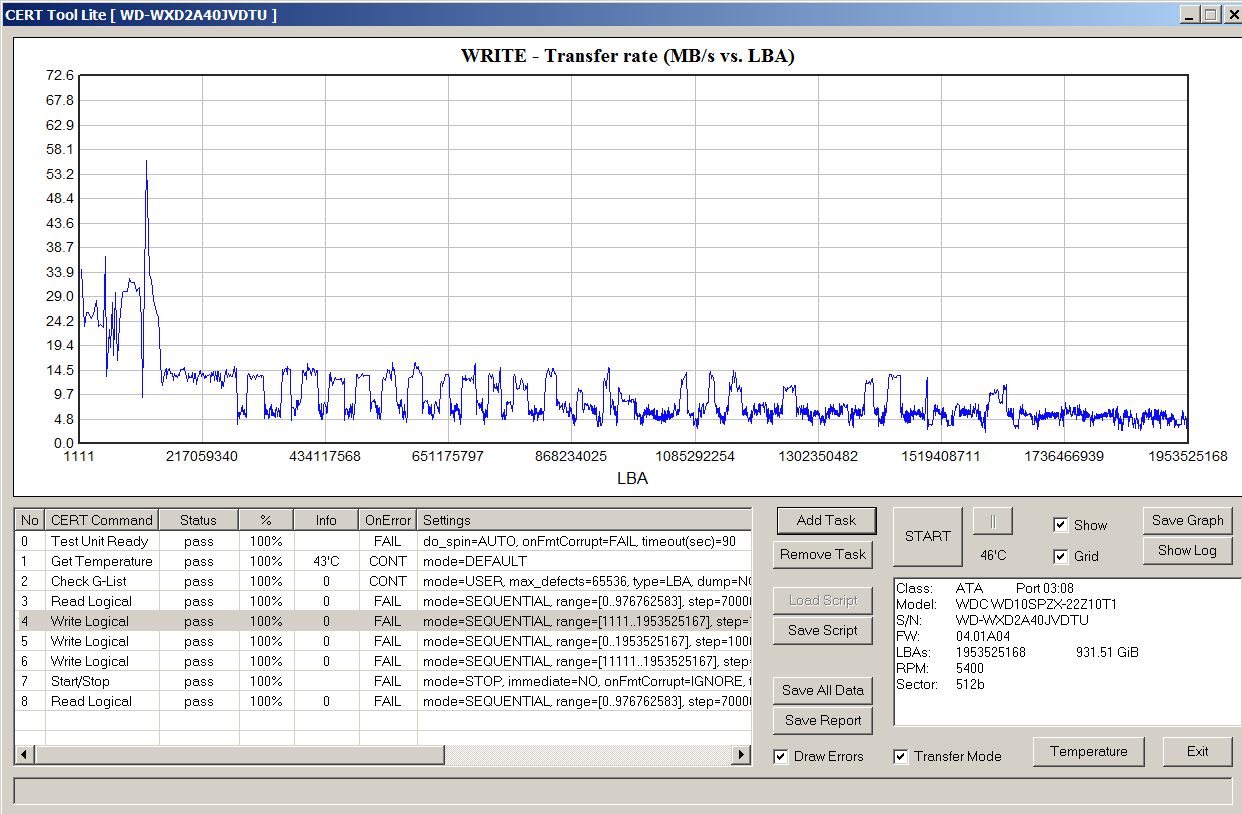The width and height of the screenshot is (1242, 814).
Task: Click the START button
Action: (x=928, y=536)
